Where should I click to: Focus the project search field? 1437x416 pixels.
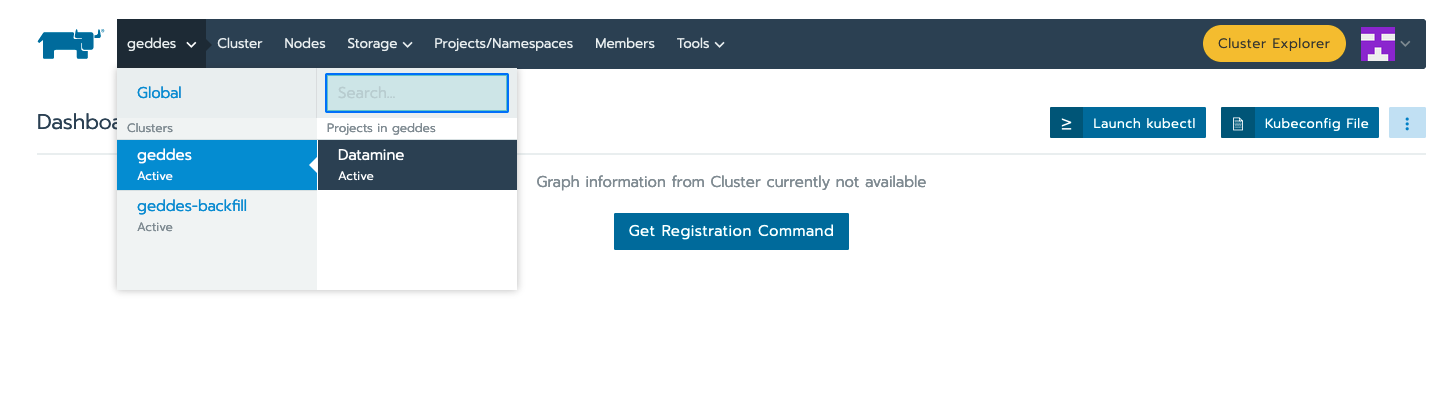pos(417,93)
